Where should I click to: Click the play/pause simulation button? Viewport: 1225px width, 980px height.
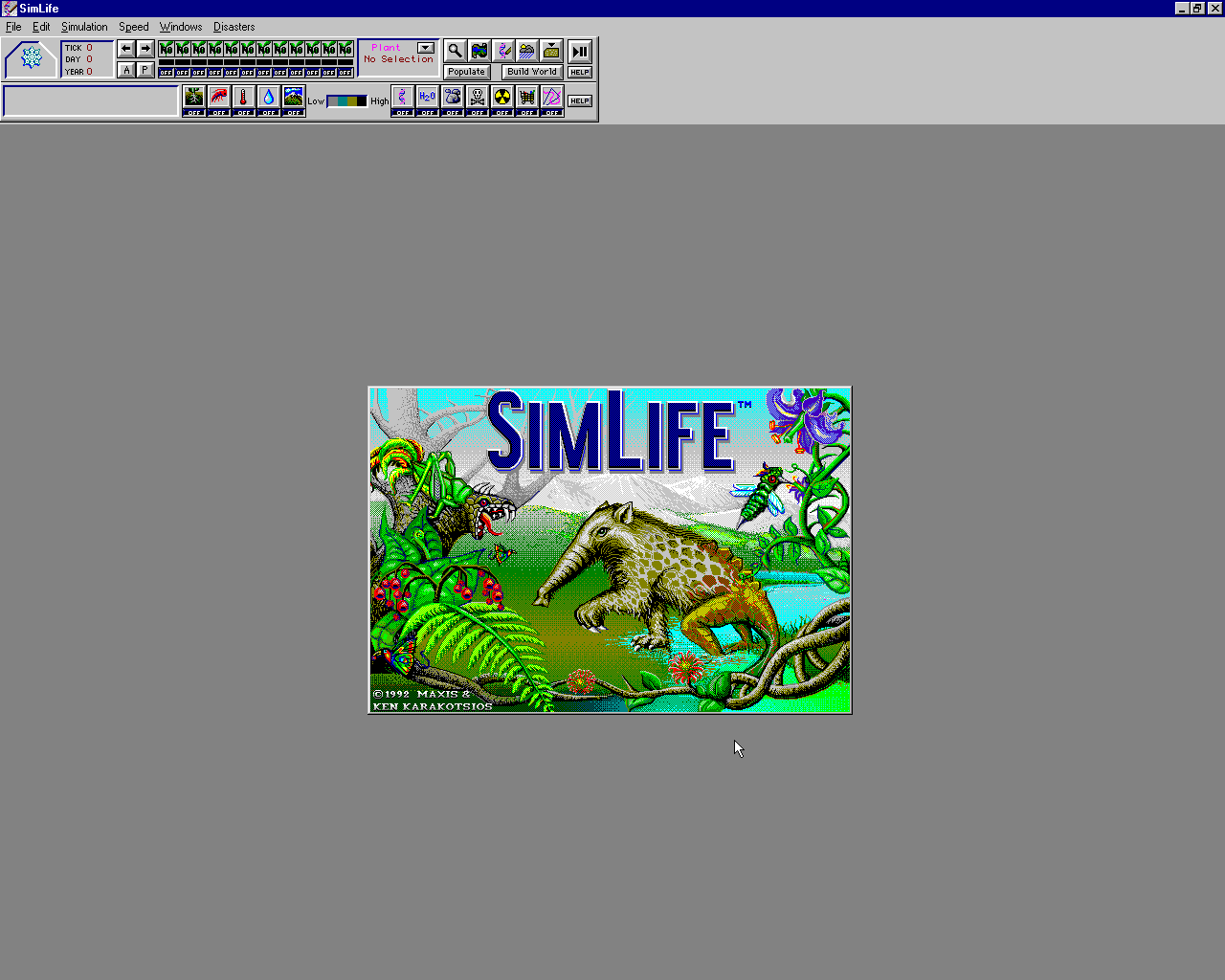pyautogui.click(x=580, y=52)
